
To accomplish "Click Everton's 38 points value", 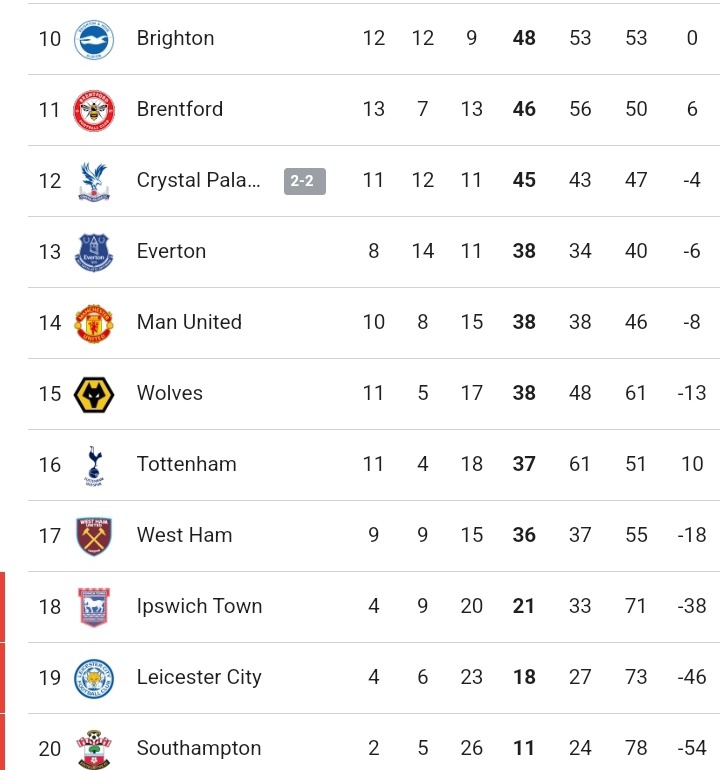I will (524, 251).
